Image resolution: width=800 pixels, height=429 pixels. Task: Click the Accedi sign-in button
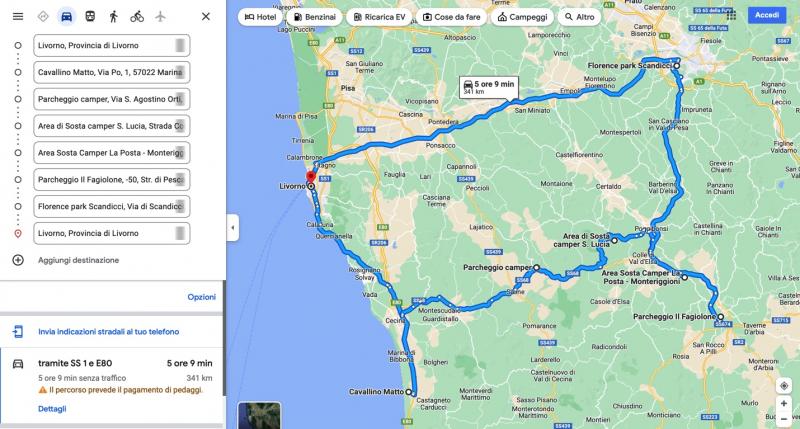pos(767,15)
